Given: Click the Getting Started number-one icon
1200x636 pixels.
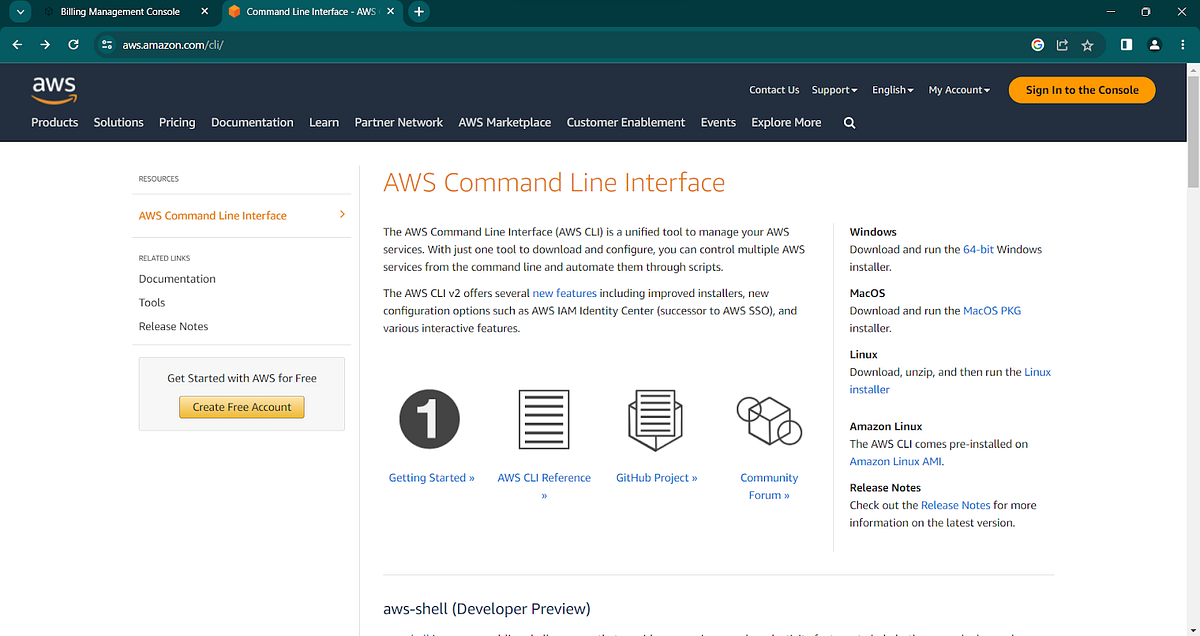Looking at the screenshot, I should tap(429, 419).
